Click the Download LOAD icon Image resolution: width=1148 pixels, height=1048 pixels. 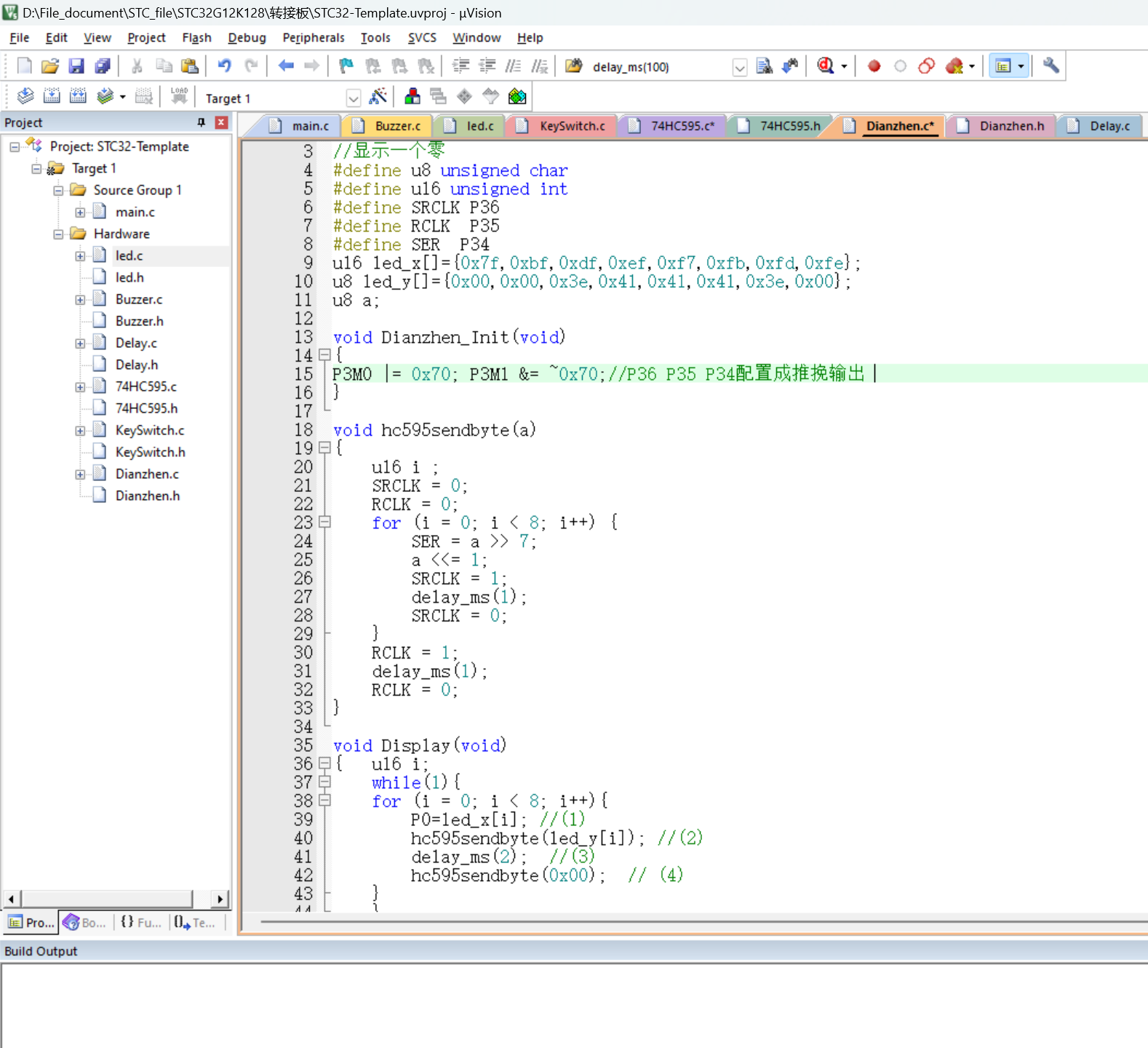coord(179,97)
